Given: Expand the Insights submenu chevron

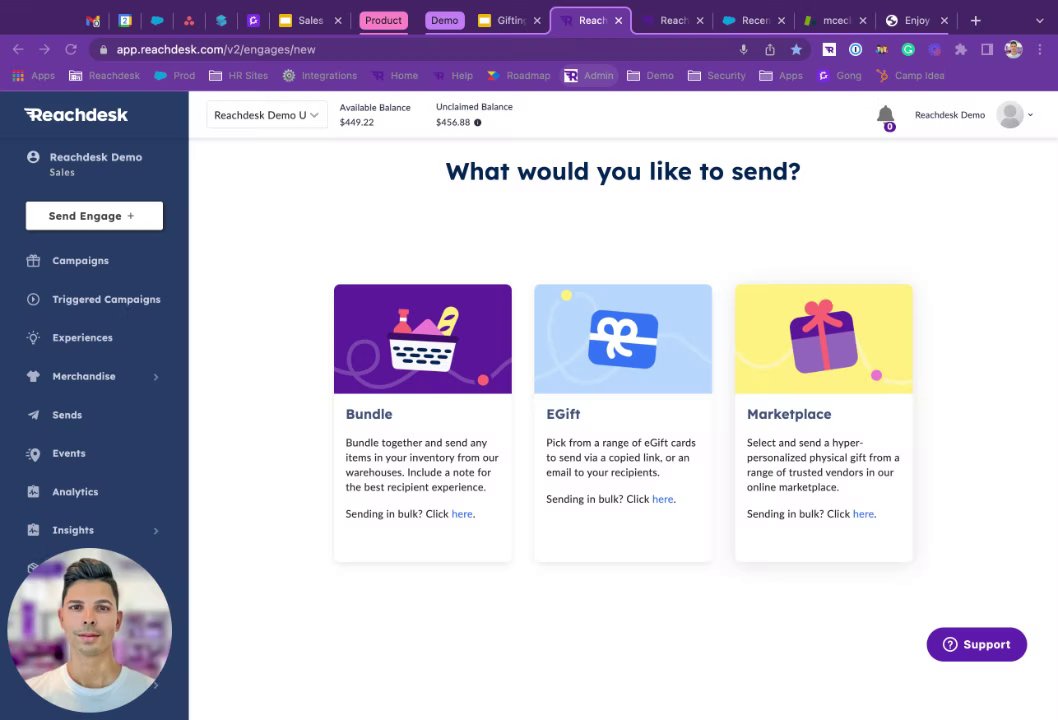Looking at the screenshot, I should 156,530.
